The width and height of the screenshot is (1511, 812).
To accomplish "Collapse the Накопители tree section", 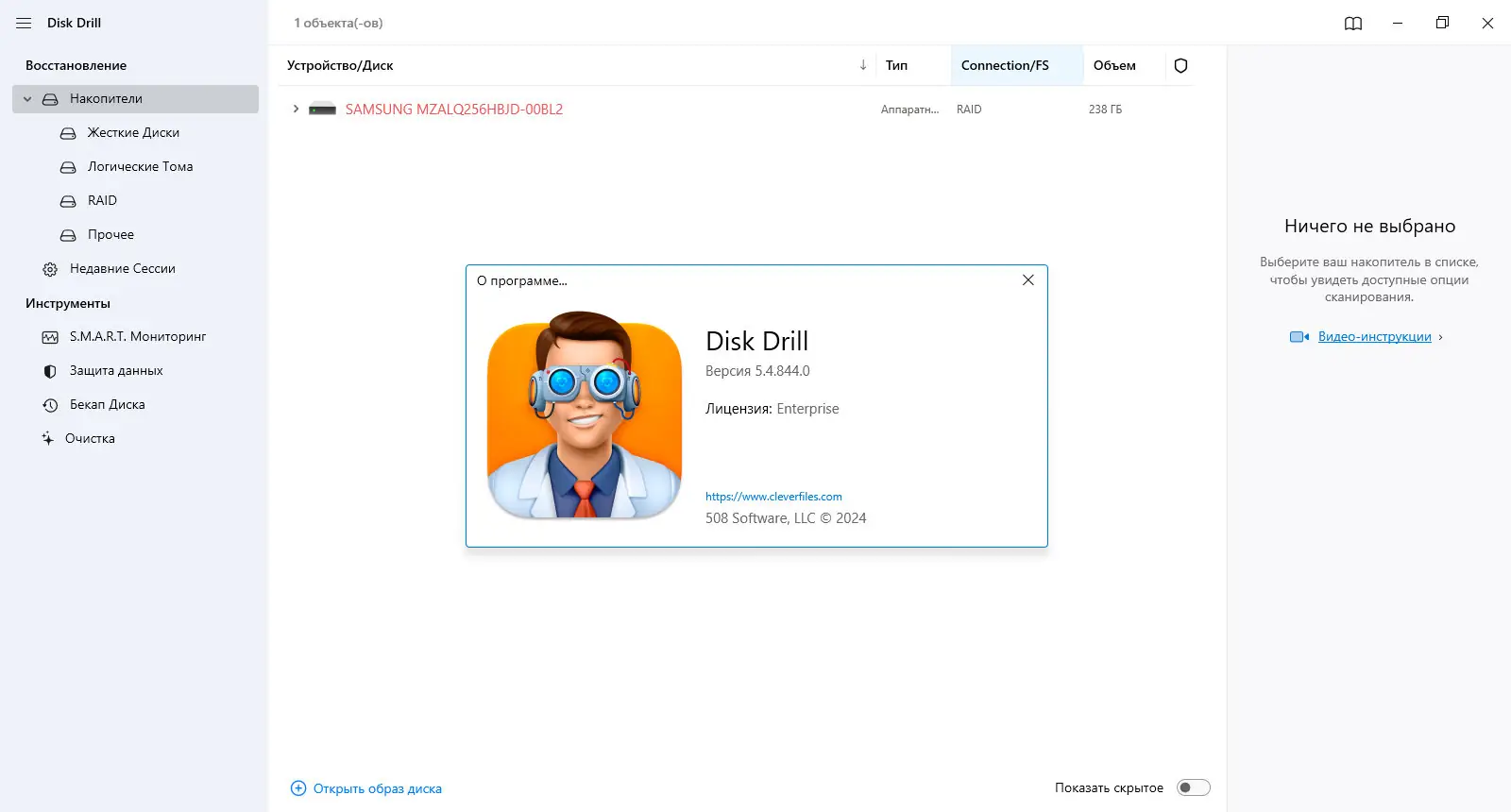I will (27, 99).
